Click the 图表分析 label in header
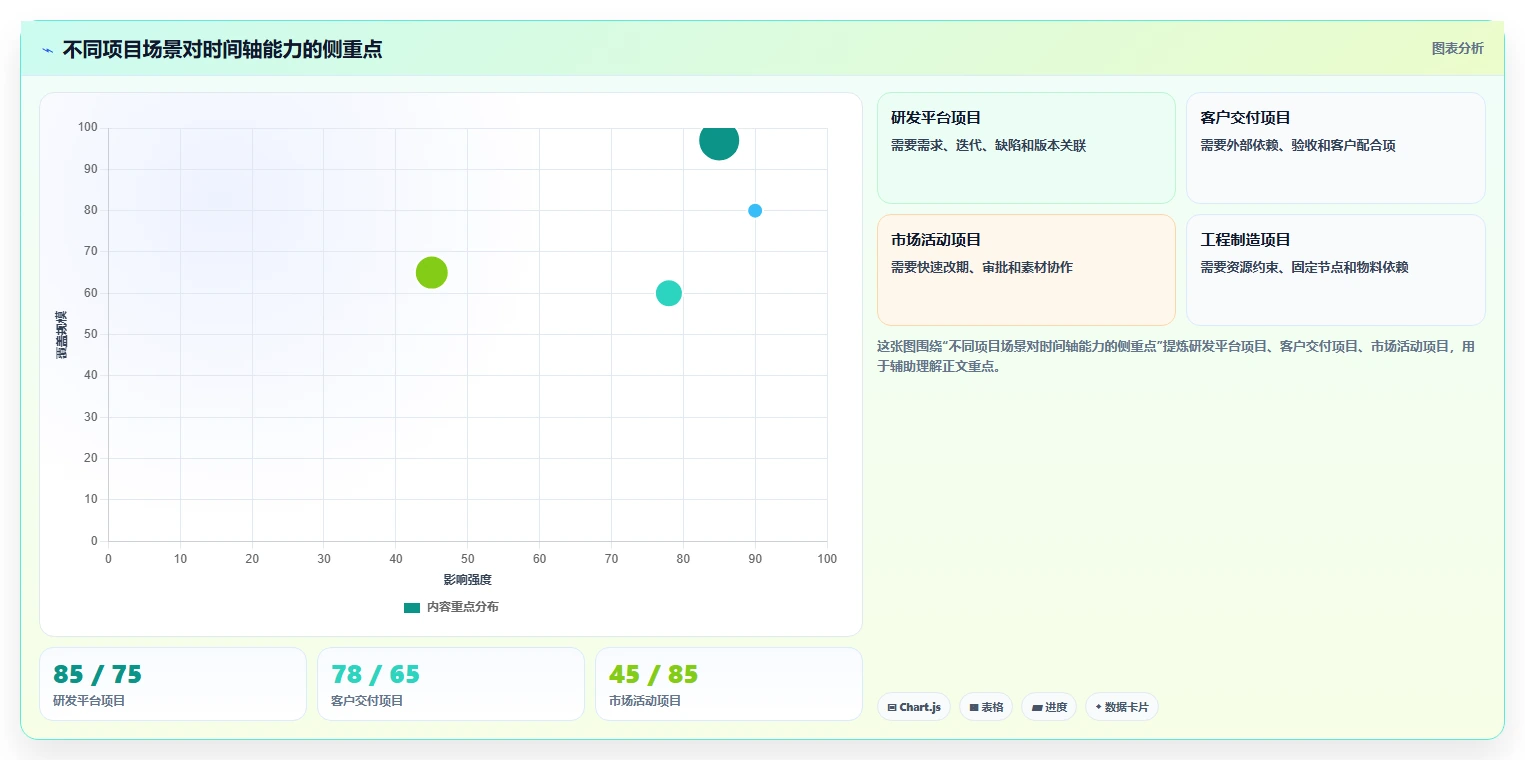Screen dimensions: 1525x760 (x=1457, y=48)
